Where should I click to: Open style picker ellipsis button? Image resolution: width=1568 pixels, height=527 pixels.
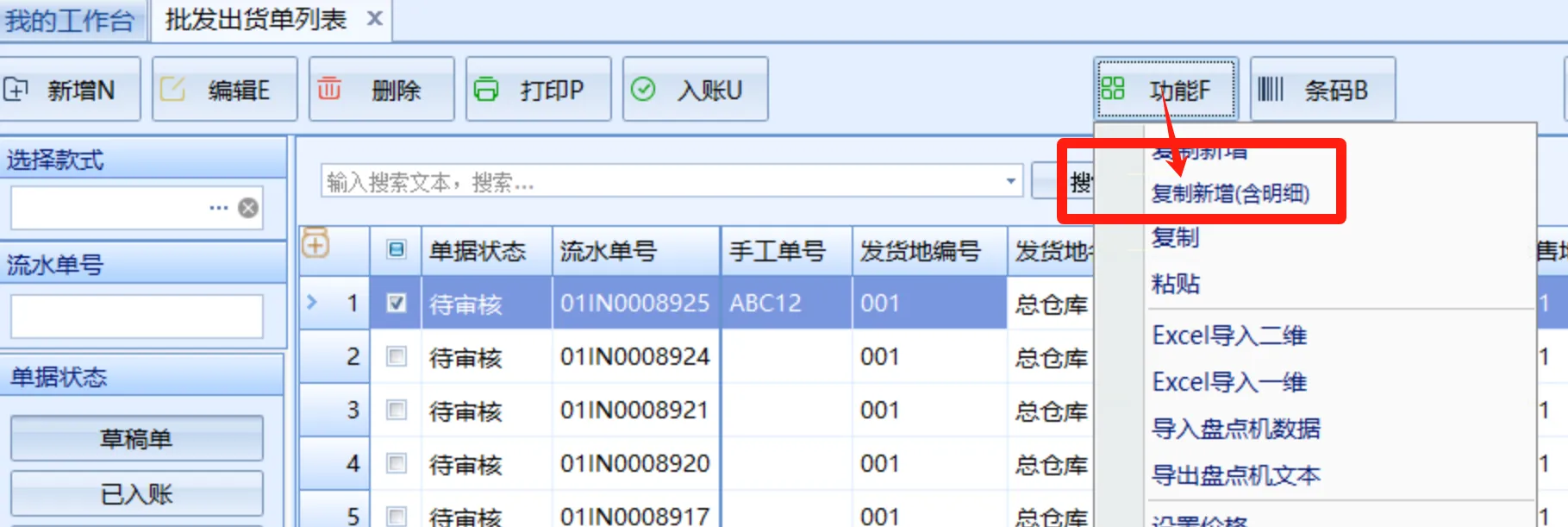click(x=218, y=208)
